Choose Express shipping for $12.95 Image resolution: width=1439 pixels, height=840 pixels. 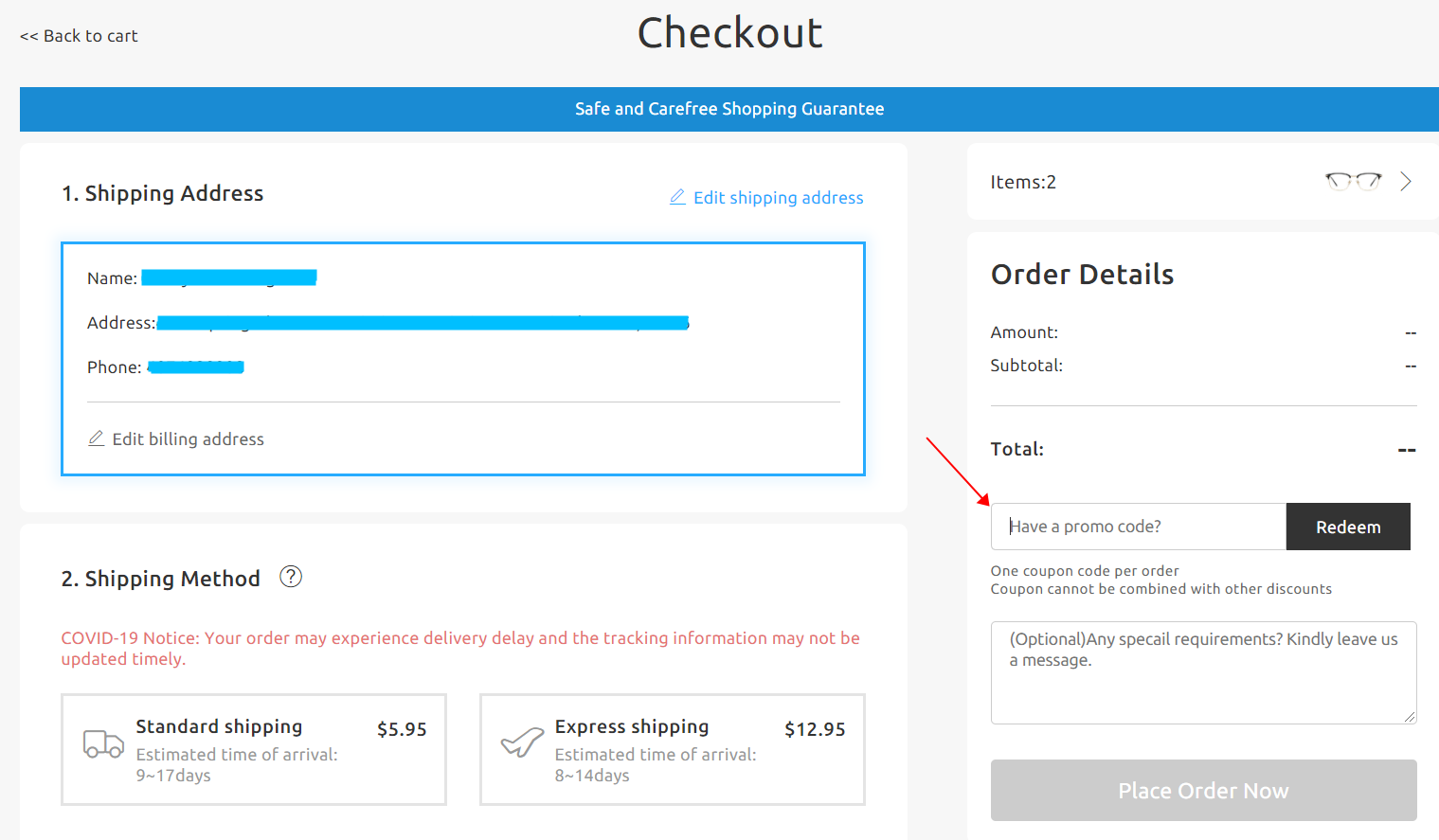673,749
